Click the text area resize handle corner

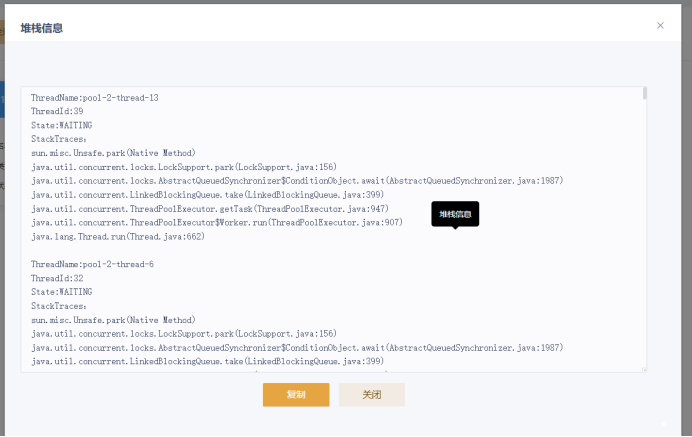click(x=644, y=369)
